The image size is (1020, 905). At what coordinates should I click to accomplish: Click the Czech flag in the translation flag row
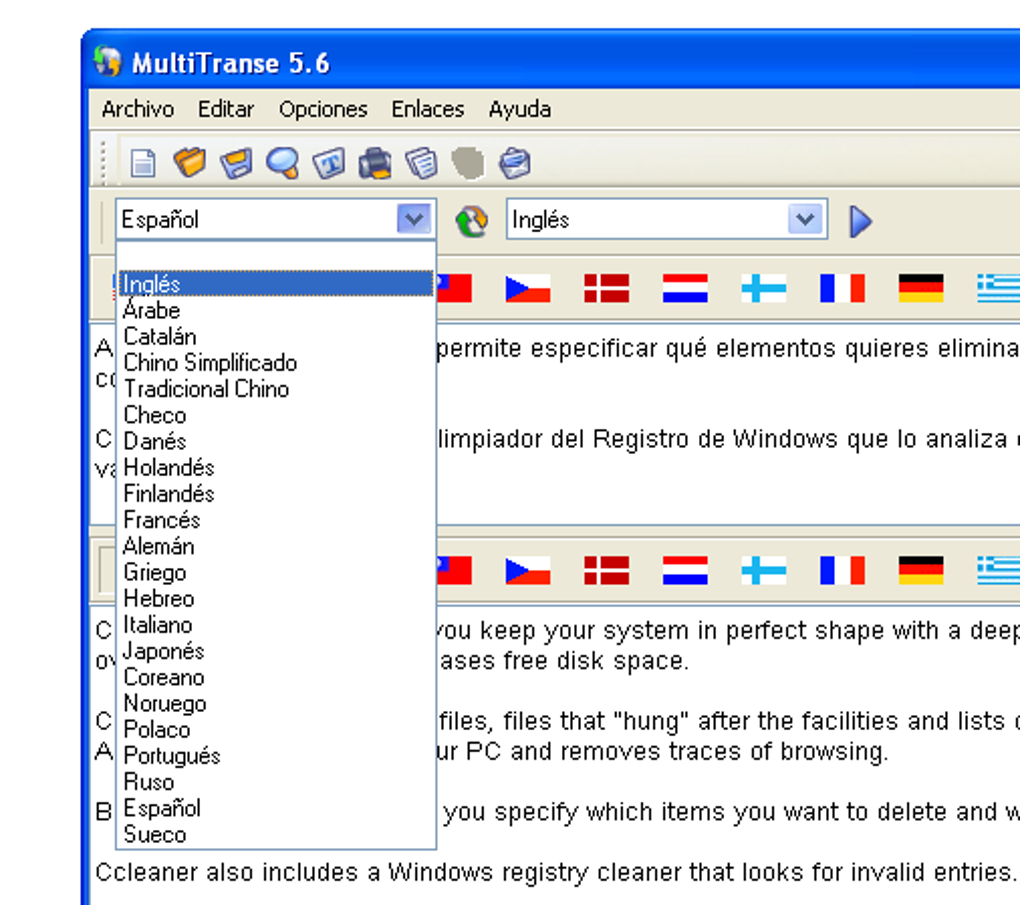tap(528, 571)
